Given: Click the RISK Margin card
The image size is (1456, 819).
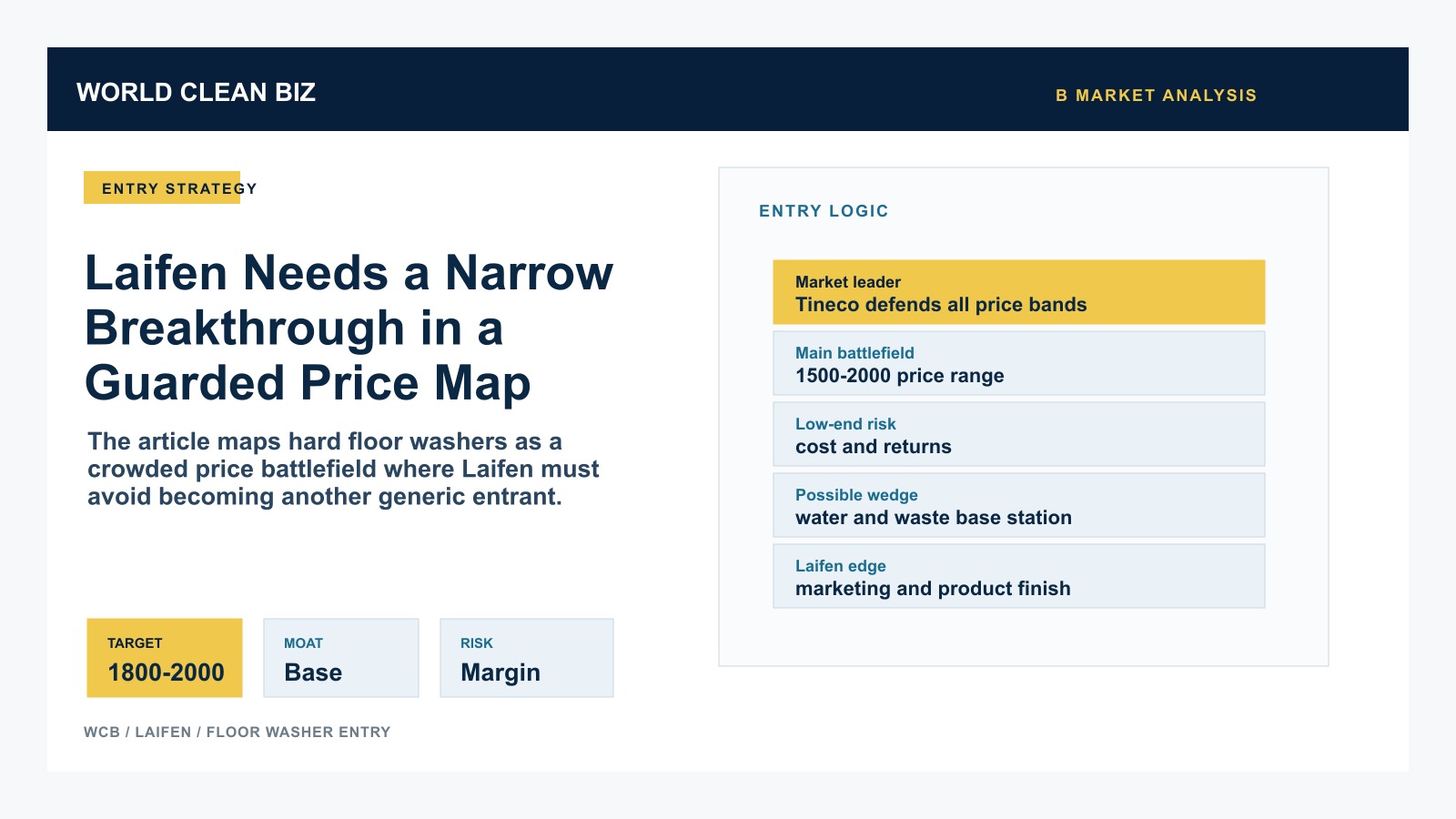Looking at the screenshot, I should [527, 658].
